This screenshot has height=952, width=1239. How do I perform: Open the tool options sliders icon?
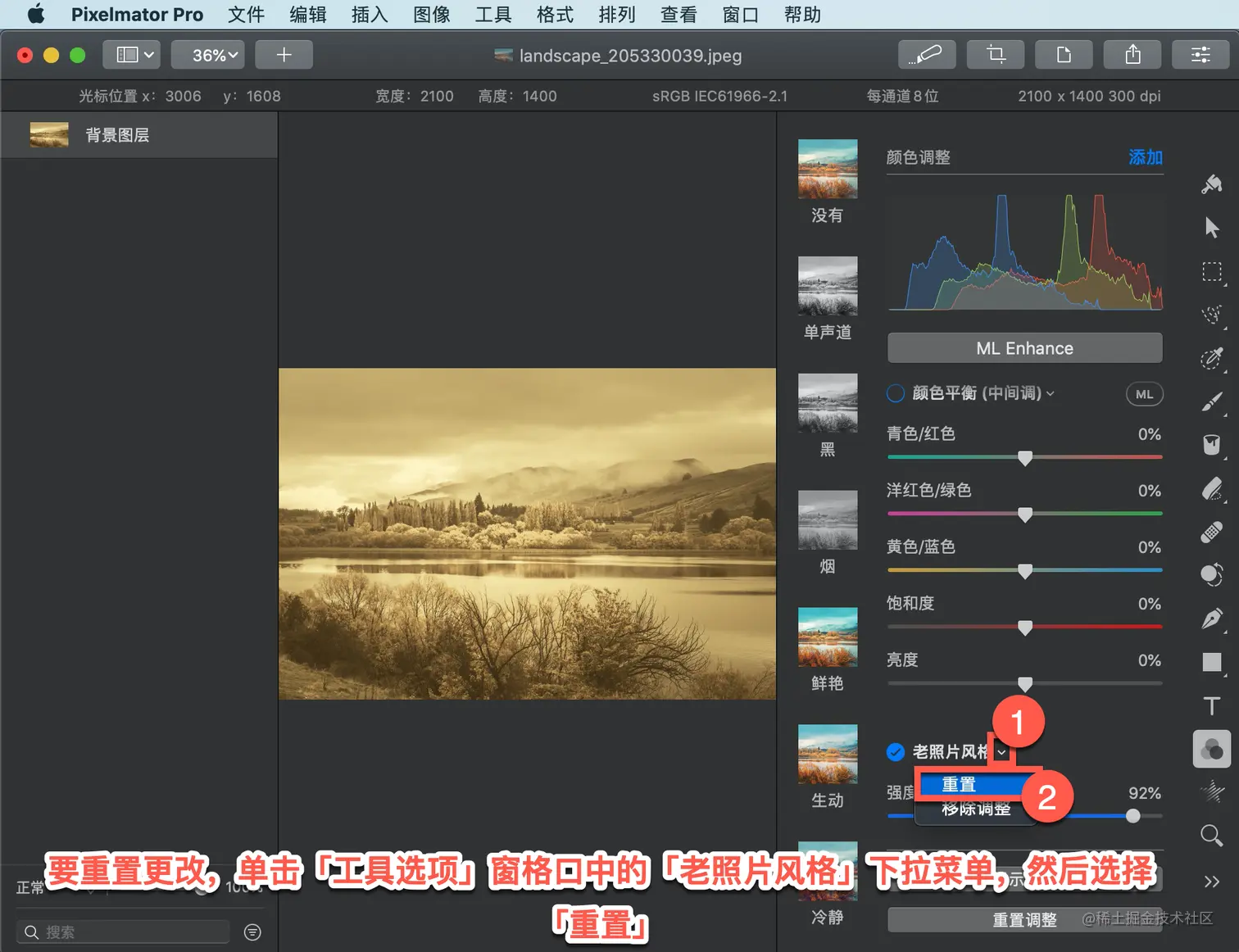click(1200, 55)
